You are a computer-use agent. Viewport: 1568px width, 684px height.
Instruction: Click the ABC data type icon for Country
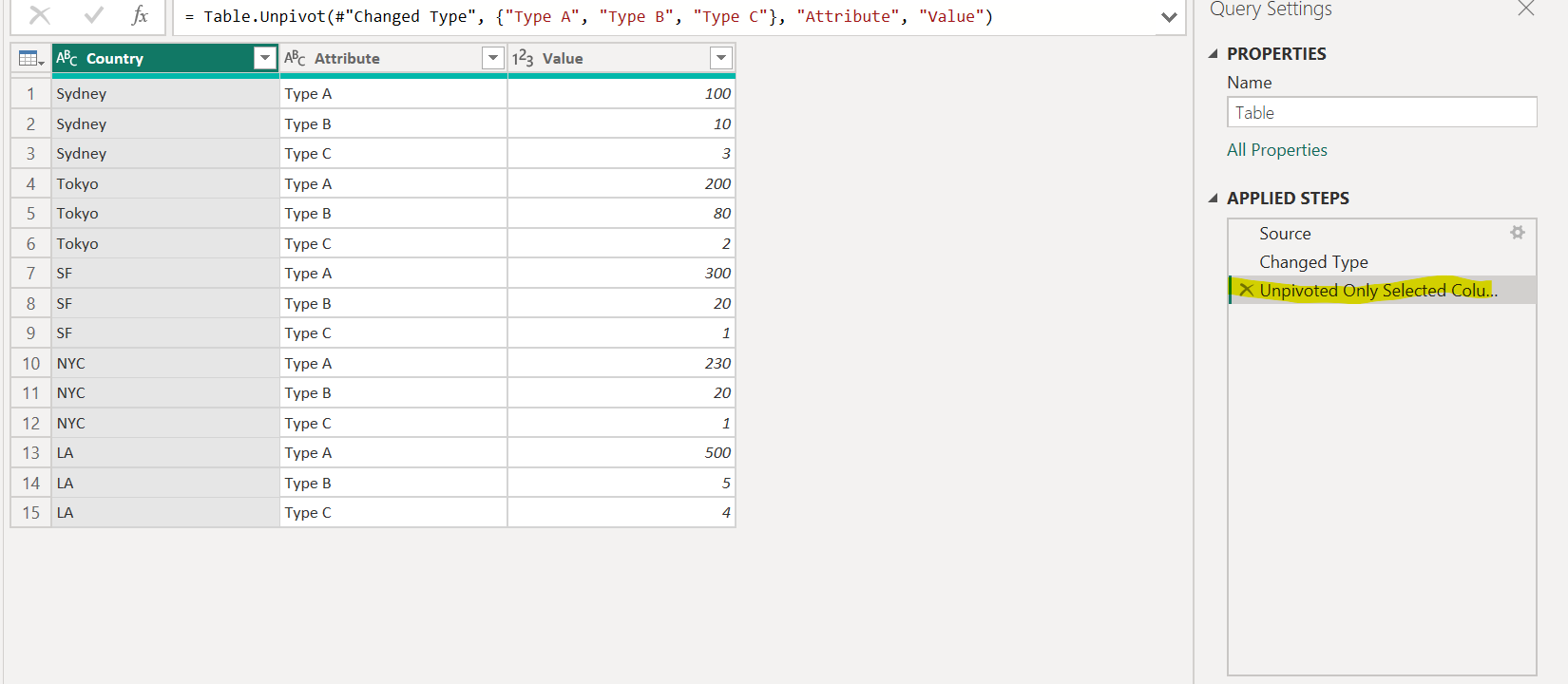pos(67,58)
